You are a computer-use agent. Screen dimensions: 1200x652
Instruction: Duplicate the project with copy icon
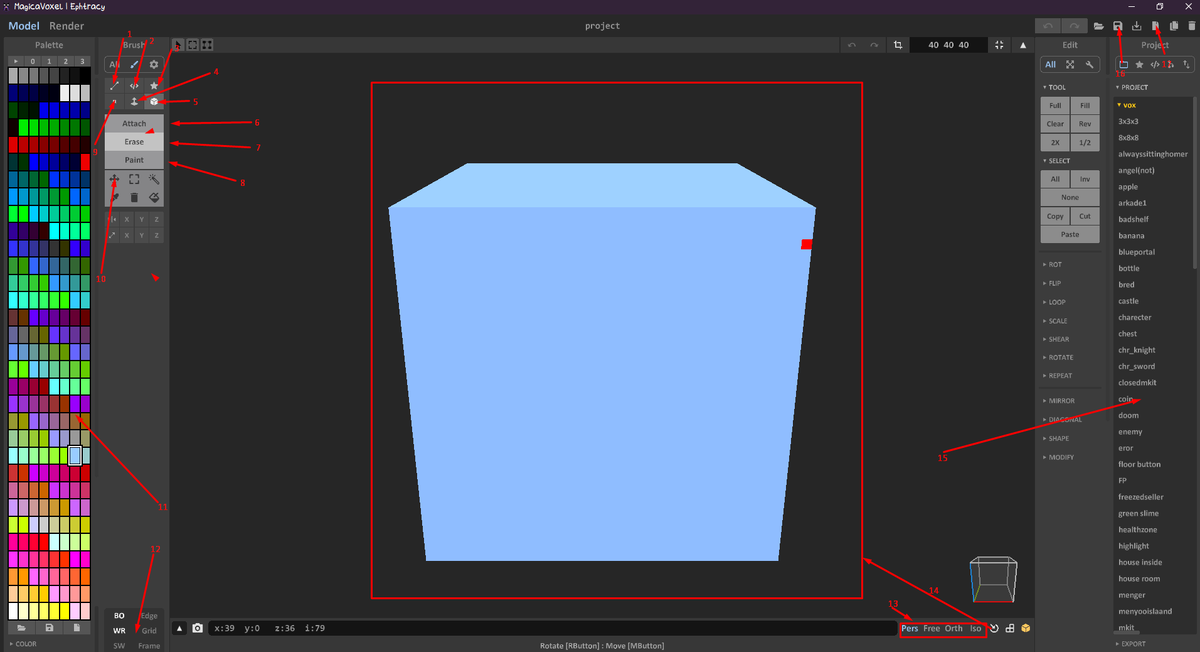[1174, 26]
